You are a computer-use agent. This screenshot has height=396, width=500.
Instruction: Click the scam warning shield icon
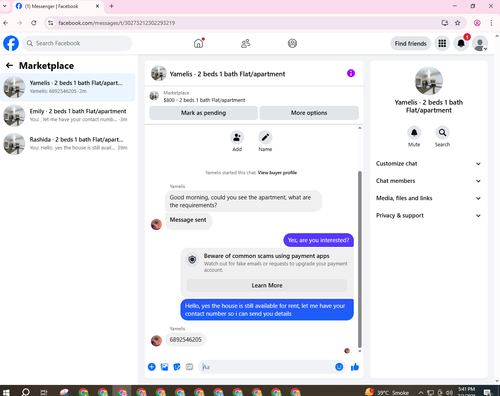click(192, 259)
